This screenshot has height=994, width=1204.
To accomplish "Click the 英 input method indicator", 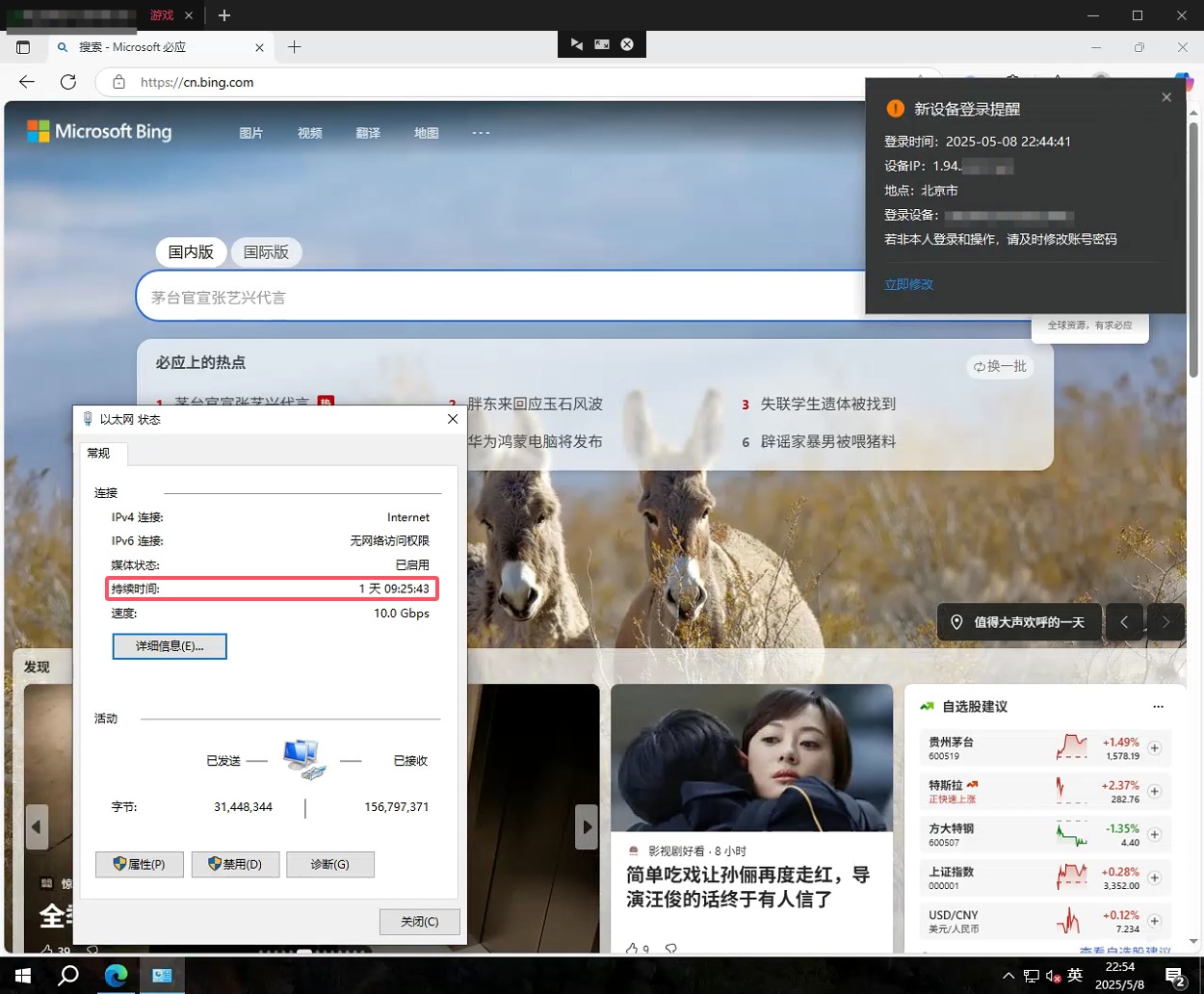I will click(1076, 975).
